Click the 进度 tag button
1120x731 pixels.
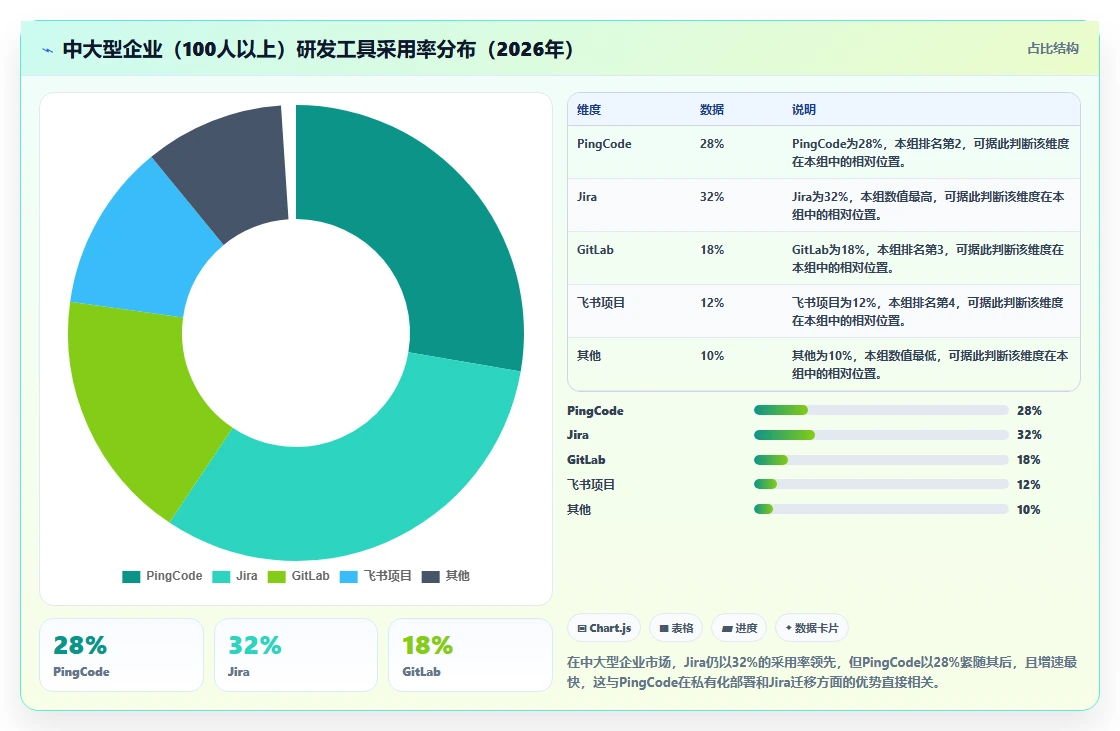tap(739, 628)
